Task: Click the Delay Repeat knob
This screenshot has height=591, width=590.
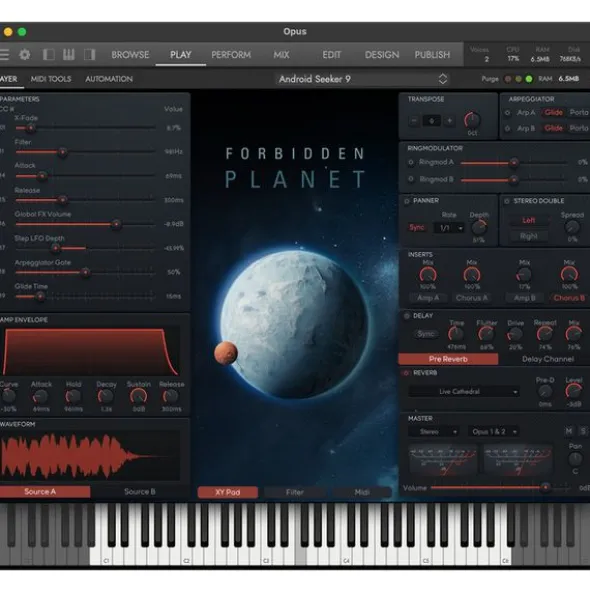Action: [545, 334]
